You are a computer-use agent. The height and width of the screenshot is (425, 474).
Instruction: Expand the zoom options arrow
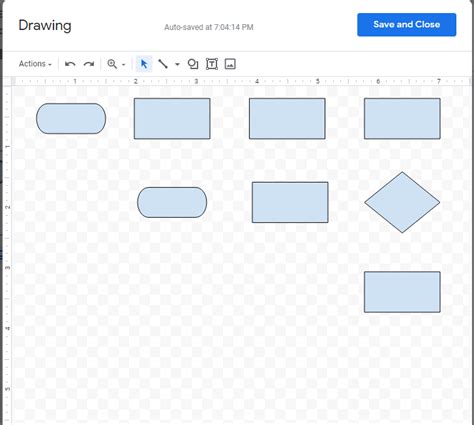click(123, 64)
